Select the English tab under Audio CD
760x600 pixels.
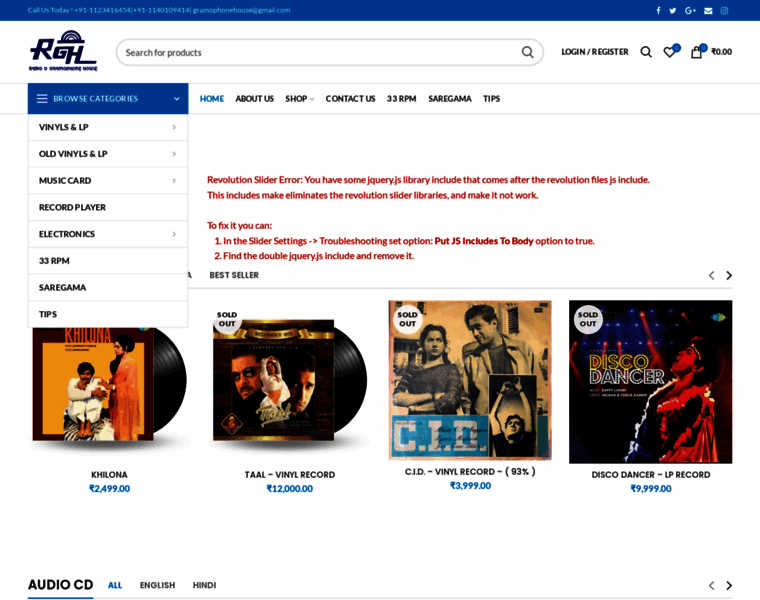pos(158,585)
